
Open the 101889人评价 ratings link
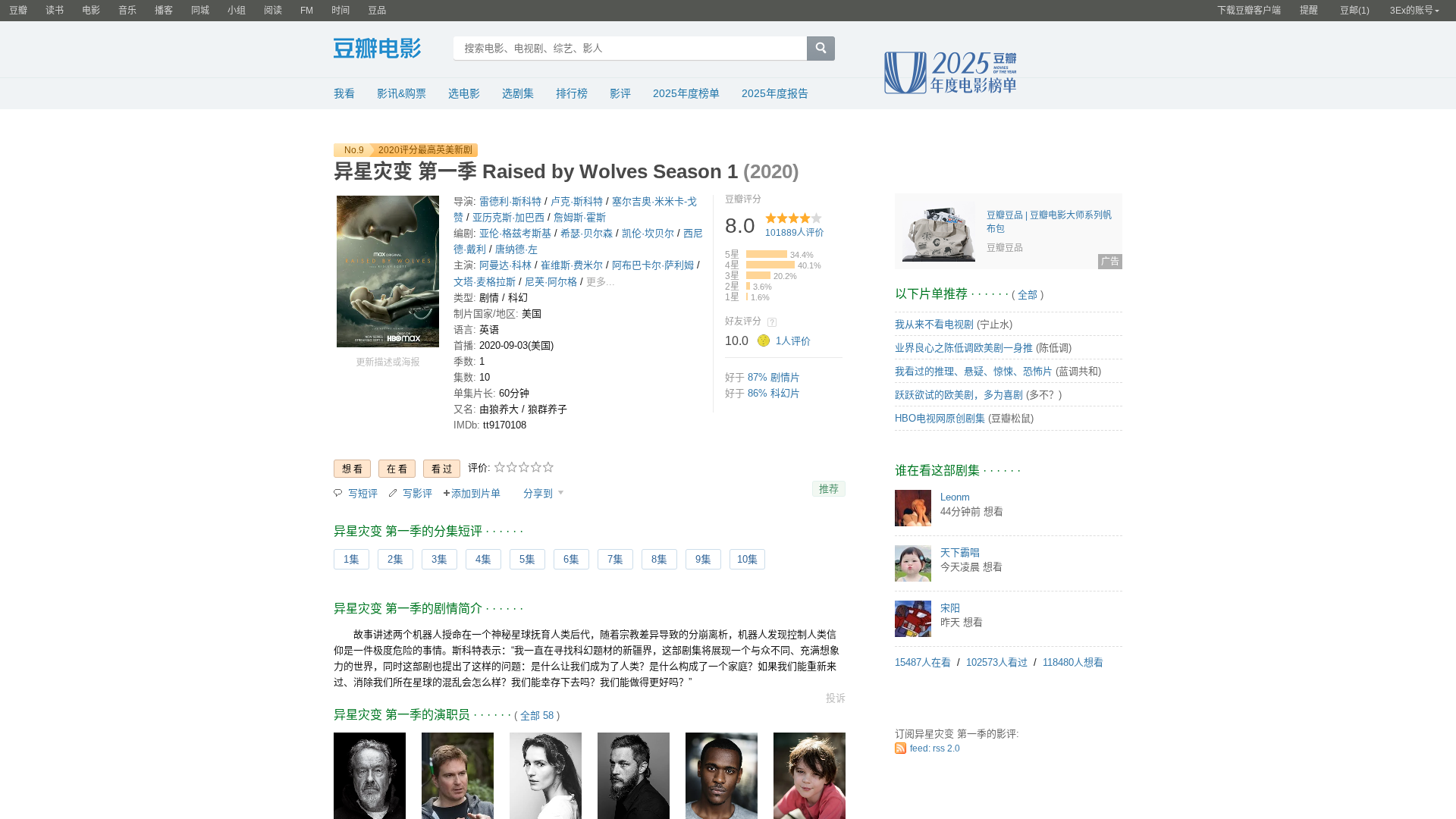[794, 233]
